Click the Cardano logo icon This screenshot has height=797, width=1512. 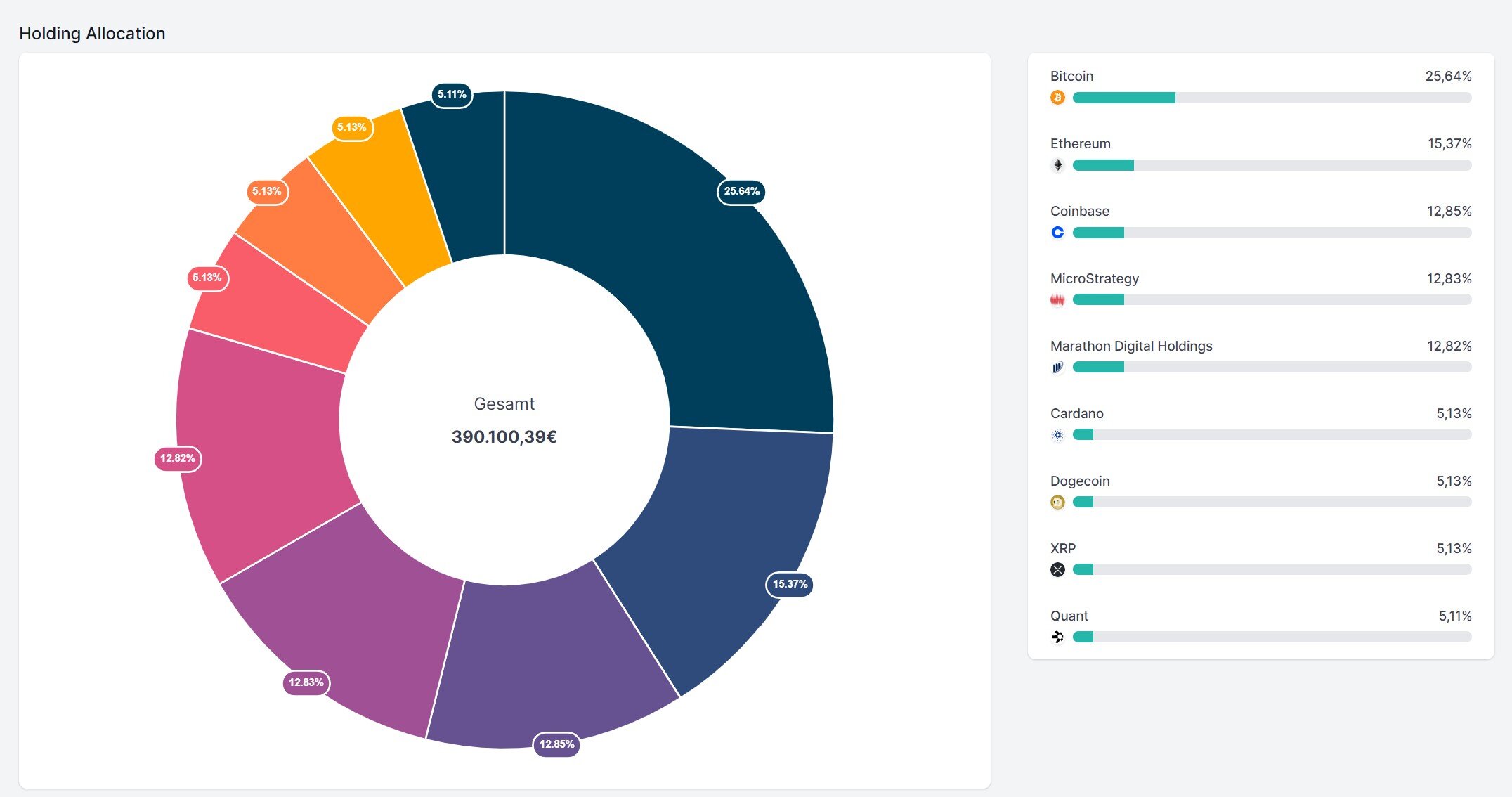(1057, 435)
